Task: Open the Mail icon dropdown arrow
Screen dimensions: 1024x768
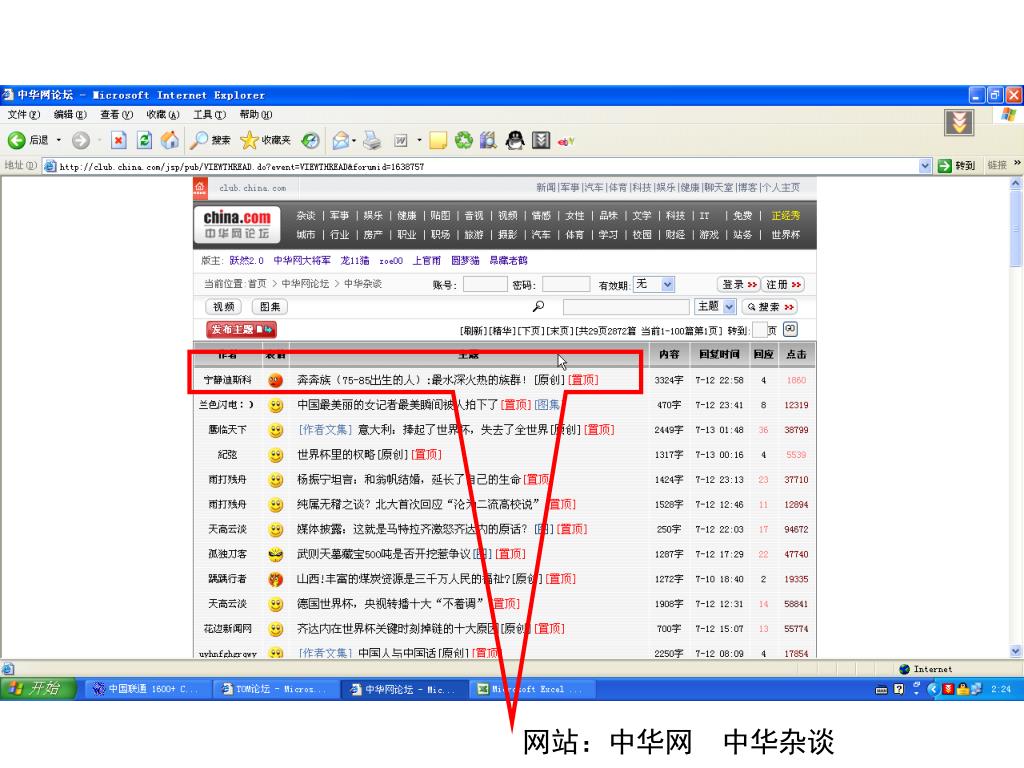Action: pos(353,140)
